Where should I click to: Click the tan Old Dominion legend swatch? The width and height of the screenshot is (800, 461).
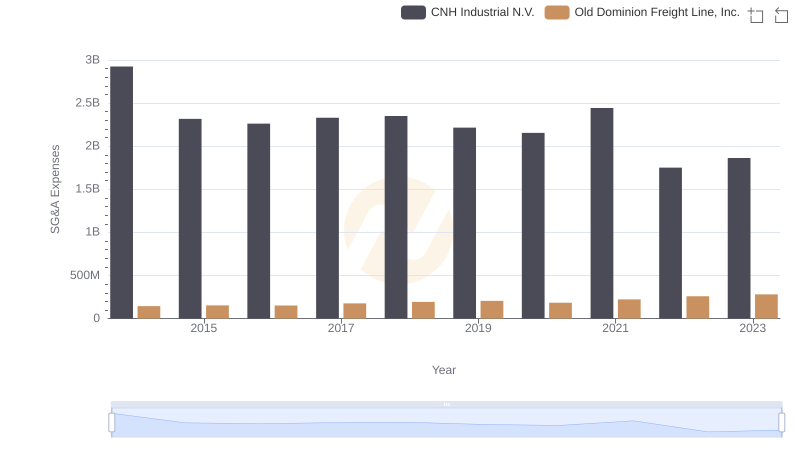point(557,12)
